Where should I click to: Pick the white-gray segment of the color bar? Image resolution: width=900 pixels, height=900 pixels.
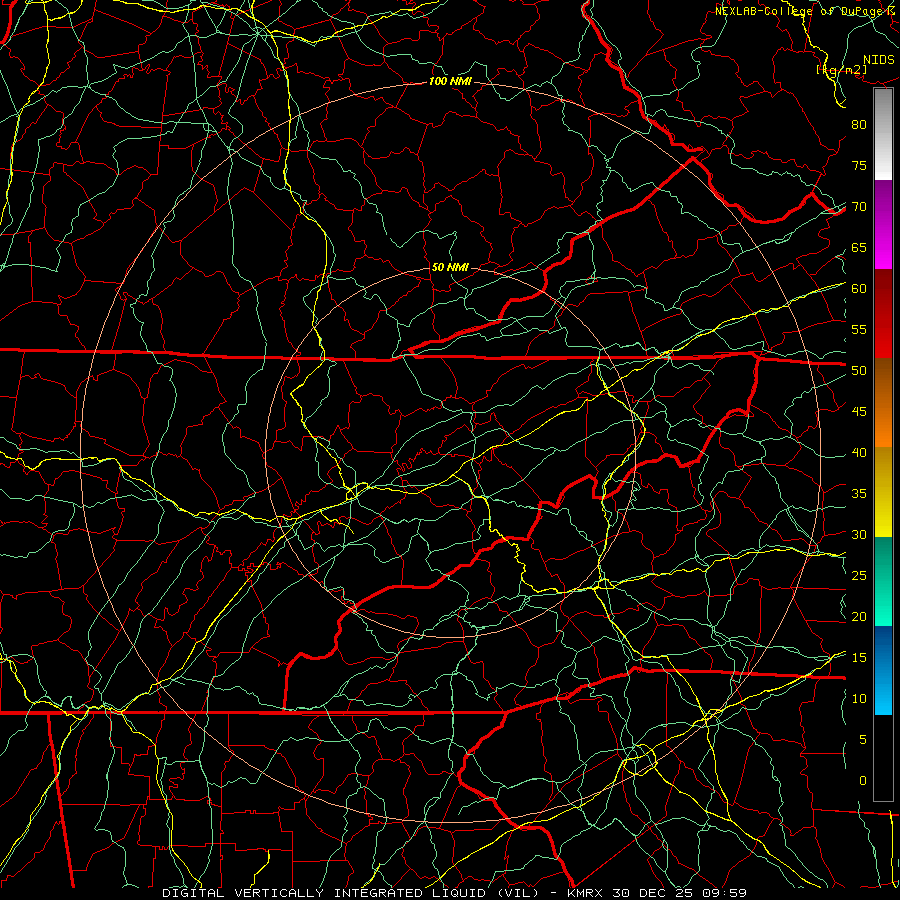click(883, 134)
